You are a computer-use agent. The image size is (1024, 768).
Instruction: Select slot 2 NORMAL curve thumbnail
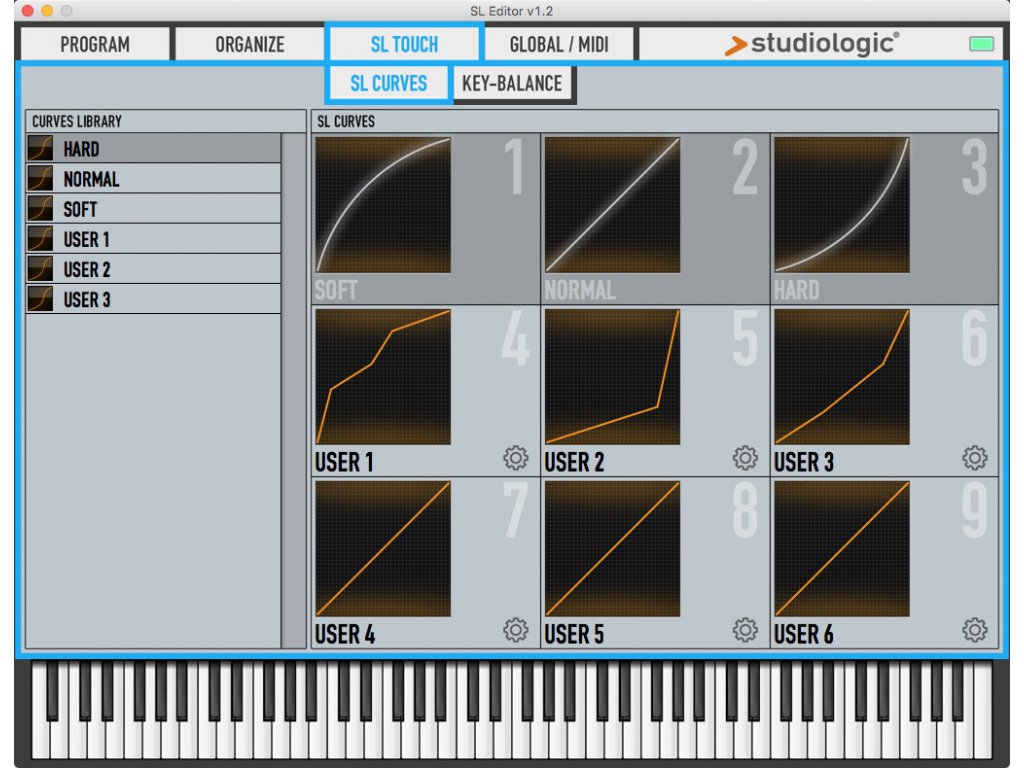tap(613, 204)
